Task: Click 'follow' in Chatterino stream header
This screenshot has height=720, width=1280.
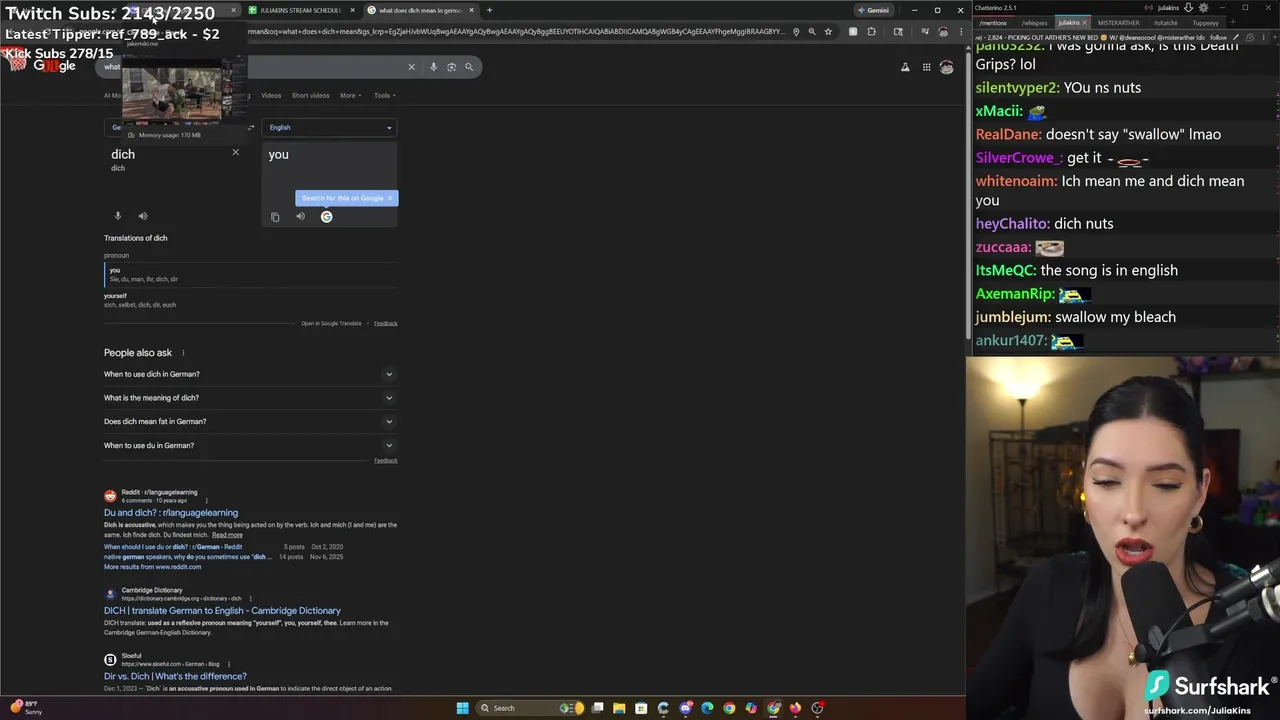Action: (x=1218, y=37)
